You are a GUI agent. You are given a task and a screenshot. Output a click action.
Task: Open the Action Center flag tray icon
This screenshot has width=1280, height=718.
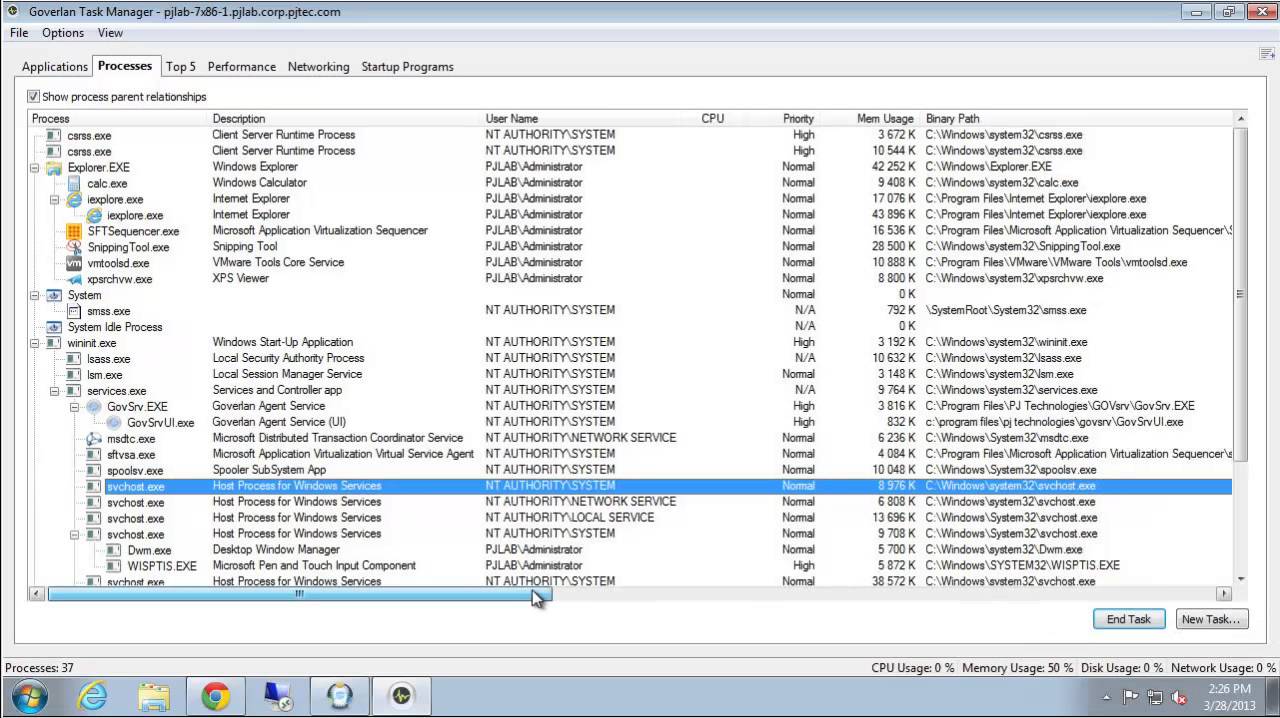(x=1131, y=697)
